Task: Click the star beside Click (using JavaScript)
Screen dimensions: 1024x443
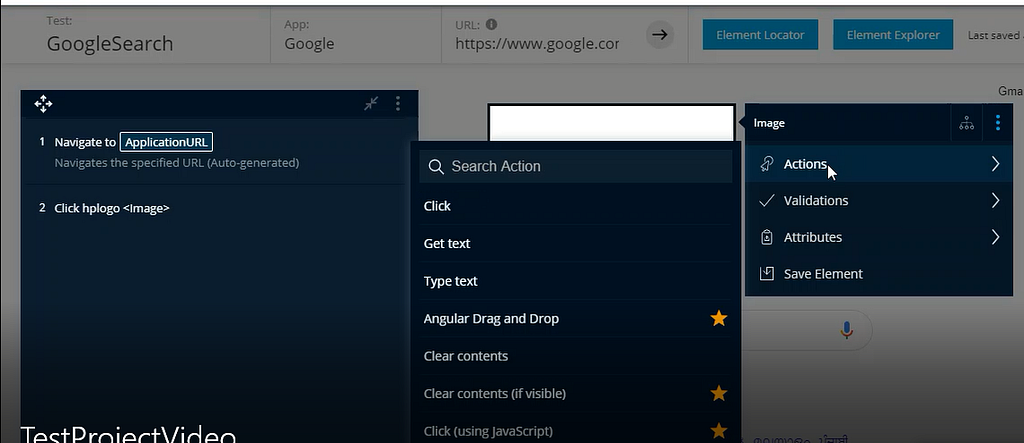Action: [718, 431]
